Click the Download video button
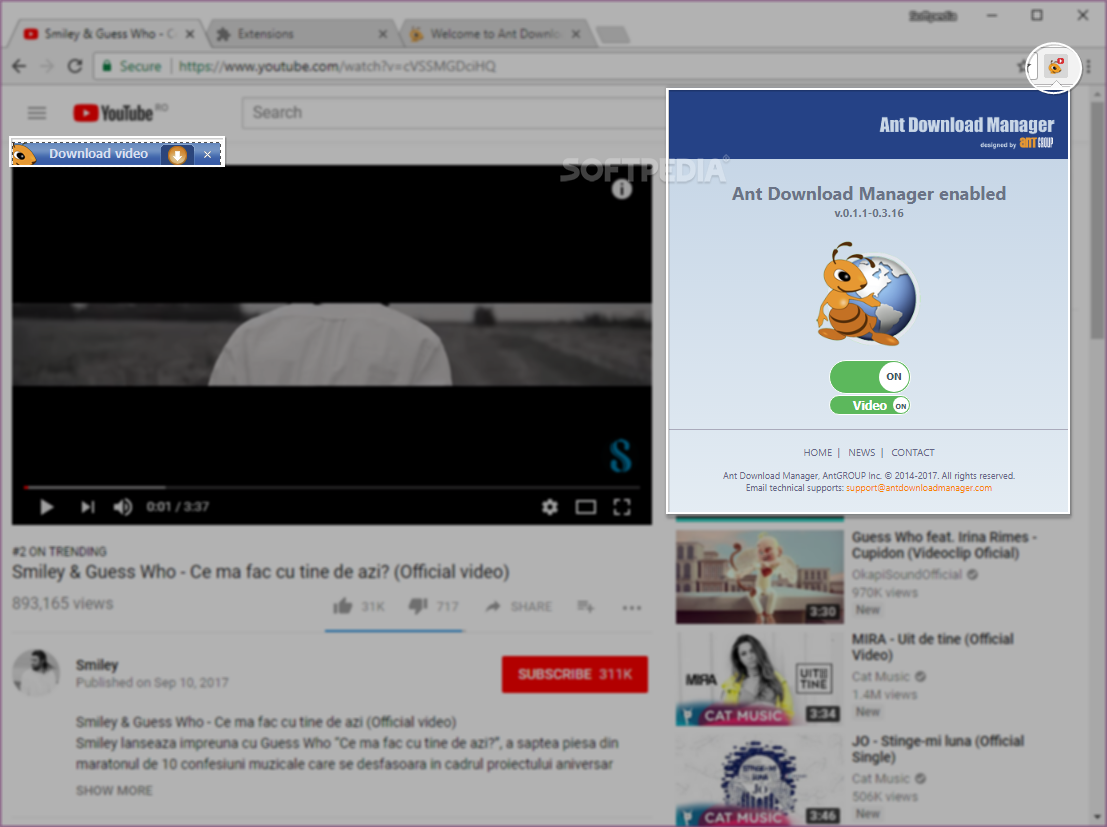This screenshot has height=827, width=1107. [98, 154]
